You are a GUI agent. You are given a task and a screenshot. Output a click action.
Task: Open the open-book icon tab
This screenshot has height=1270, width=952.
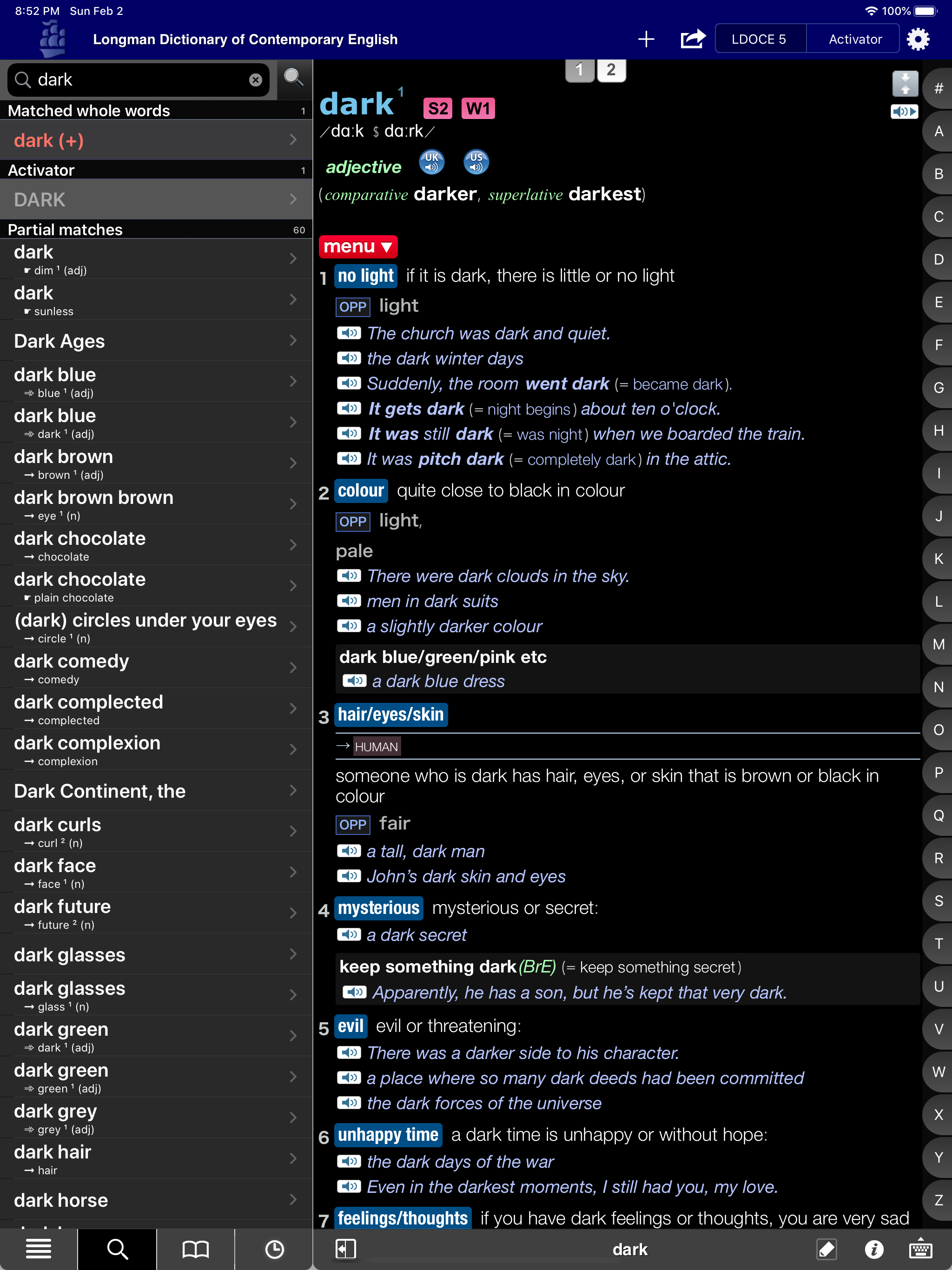pyautogui.click(x=195, y=1250)
